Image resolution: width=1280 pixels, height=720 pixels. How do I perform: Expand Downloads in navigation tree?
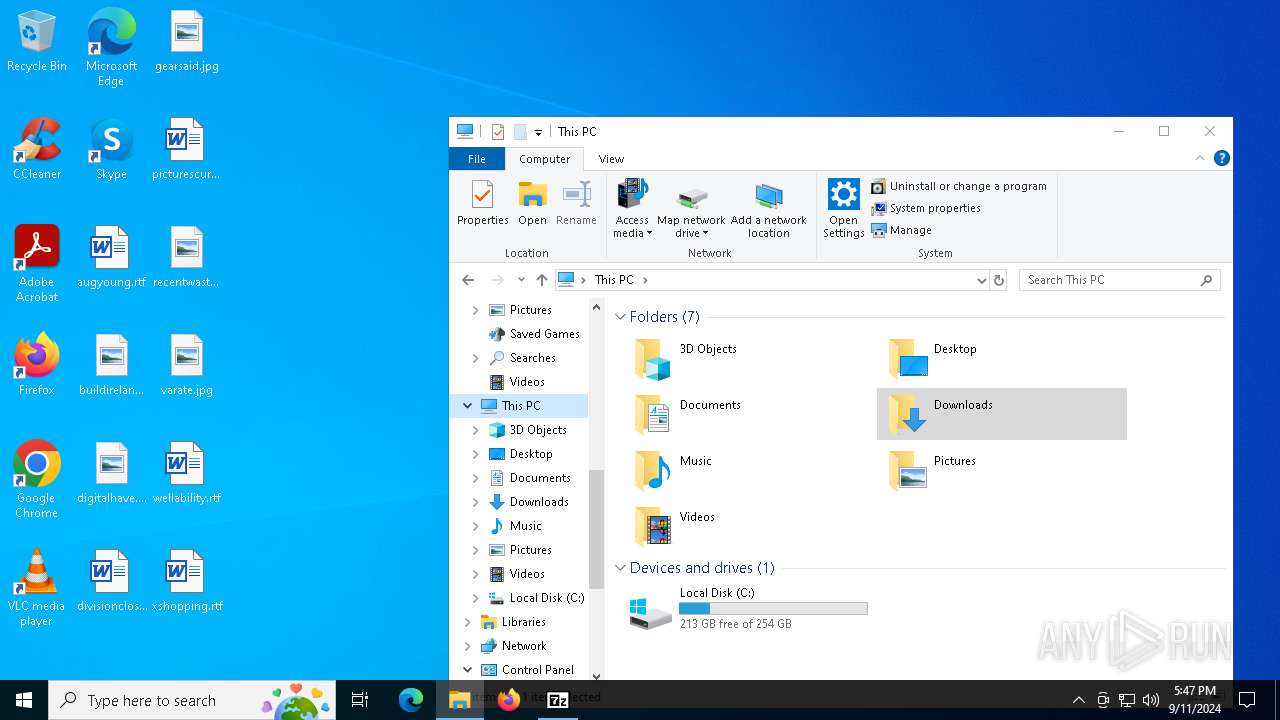476,502
